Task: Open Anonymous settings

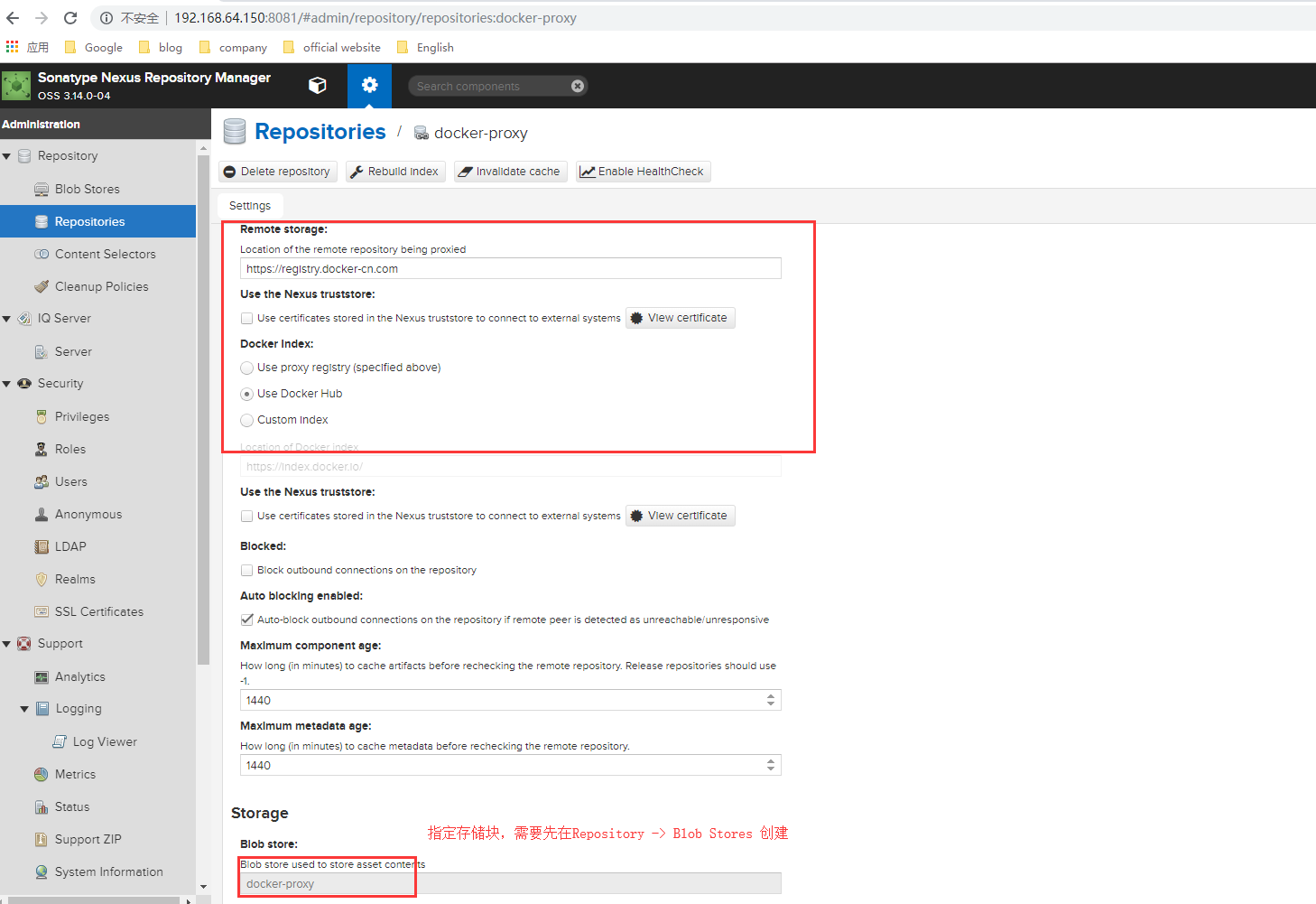Action: pos(88,514)
